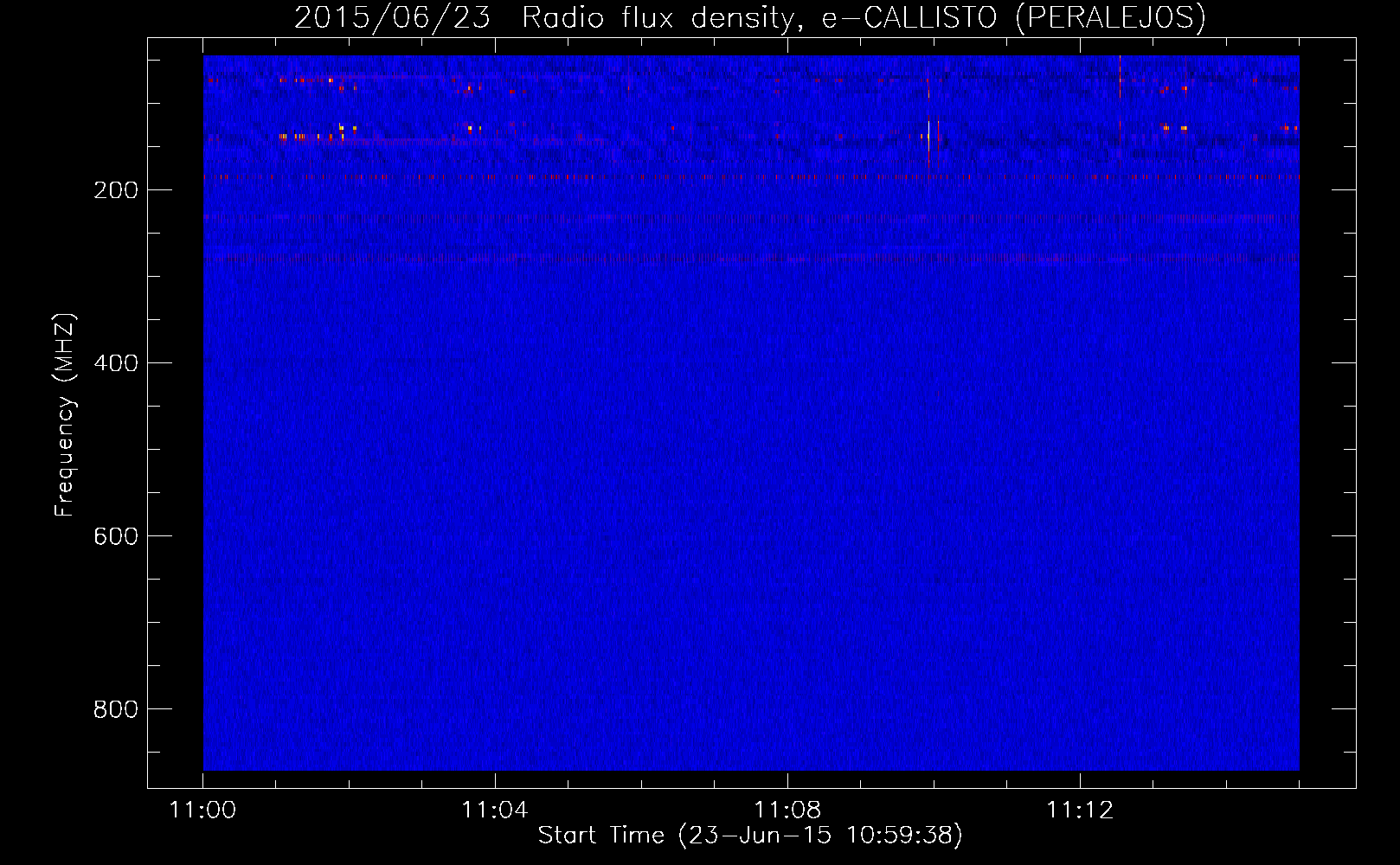Click the 'Start Time (23-Jun-15 10:59:38)' label
The width and height of the screenshot is (1400, 865).
(750, 836)
